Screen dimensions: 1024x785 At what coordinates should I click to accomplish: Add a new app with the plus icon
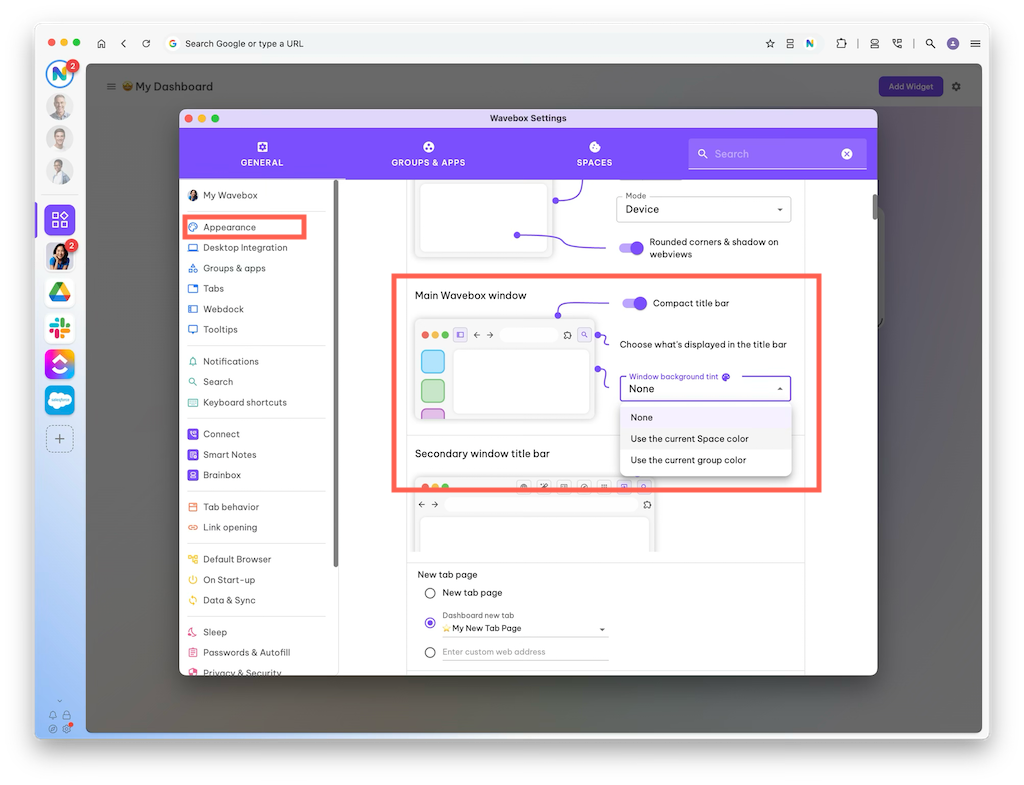click(59, 439)
